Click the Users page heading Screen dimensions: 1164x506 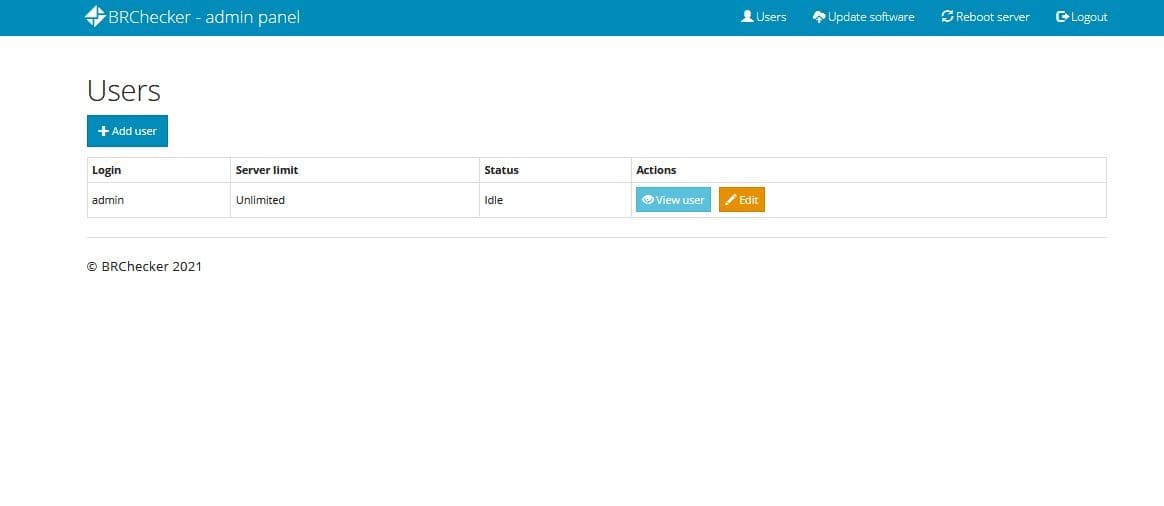124,91
